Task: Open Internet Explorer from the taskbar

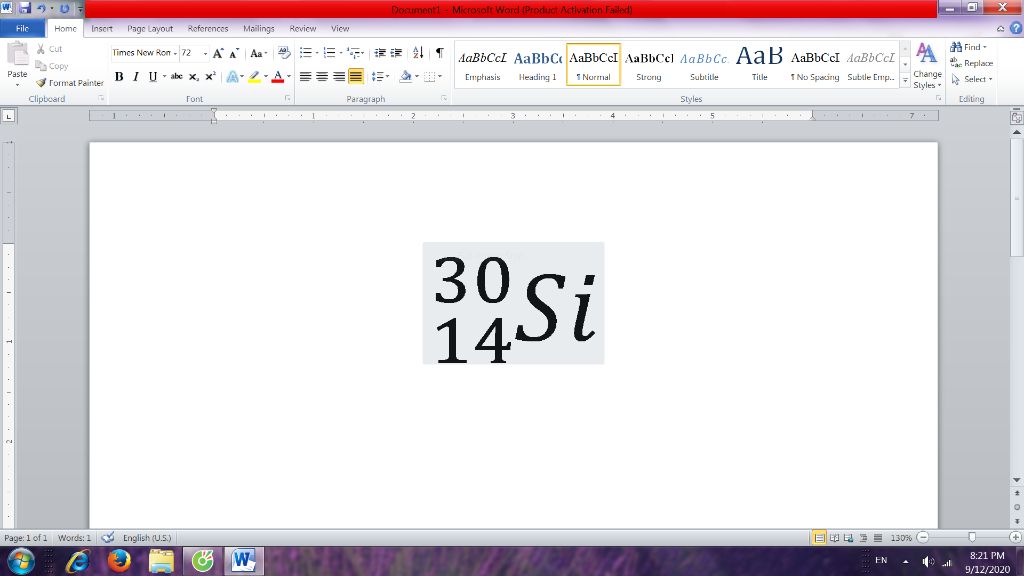Action: click(x=78, y=561)
